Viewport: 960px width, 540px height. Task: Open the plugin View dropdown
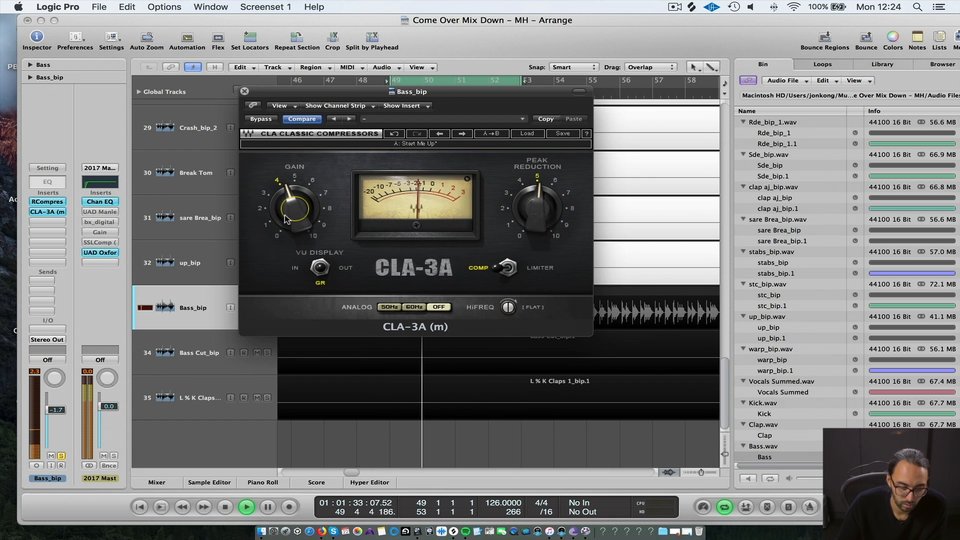283,105
